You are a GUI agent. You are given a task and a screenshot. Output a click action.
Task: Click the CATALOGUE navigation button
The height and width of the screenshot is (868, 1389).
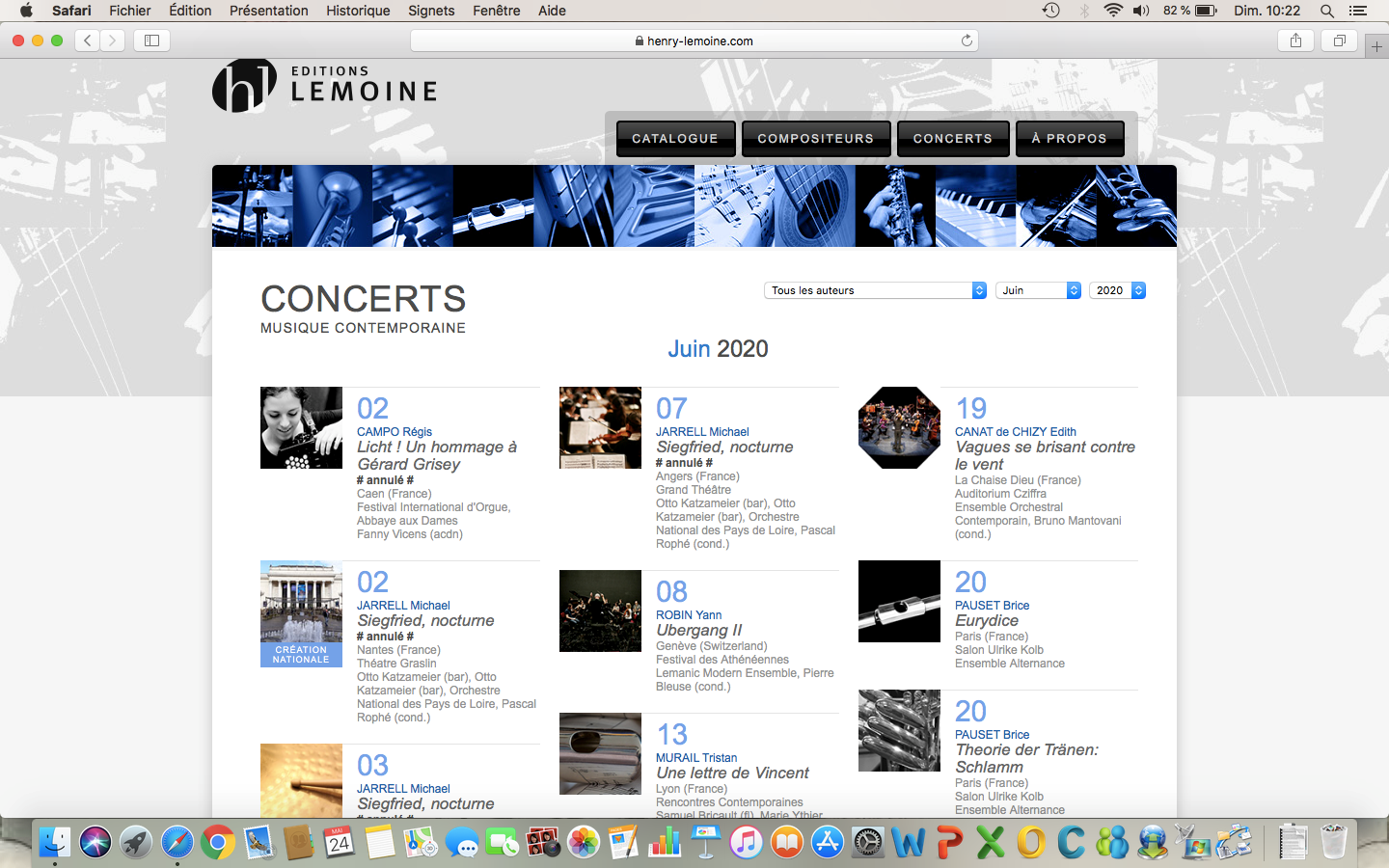(675, 139)
